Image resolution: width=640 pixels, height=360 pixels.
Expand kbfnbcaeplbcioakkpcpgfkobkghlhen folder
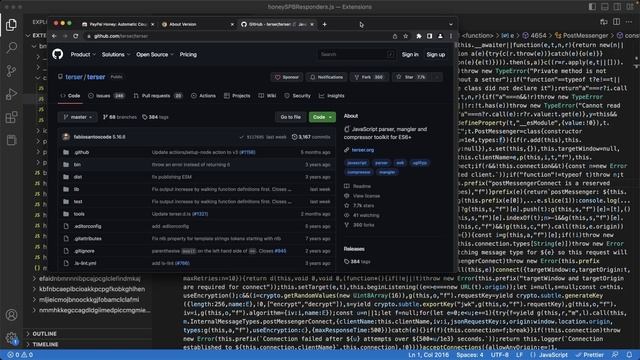coord(92,289)
